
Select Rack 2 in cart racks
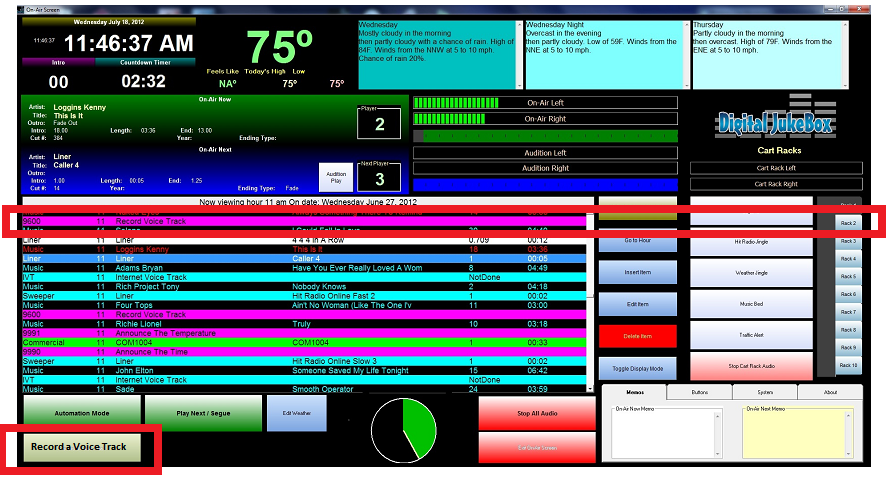click(848, 223)
